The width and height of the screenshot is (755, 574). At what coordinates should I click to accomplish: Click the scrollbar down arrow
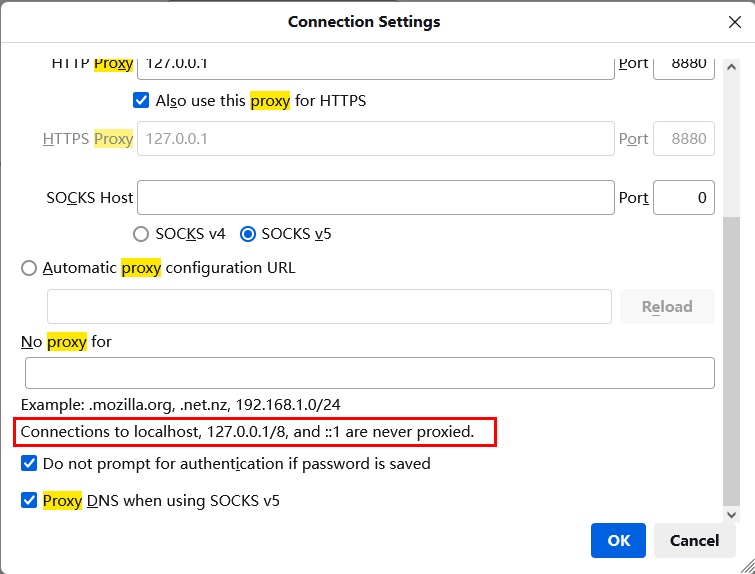(x=731, y=514)
